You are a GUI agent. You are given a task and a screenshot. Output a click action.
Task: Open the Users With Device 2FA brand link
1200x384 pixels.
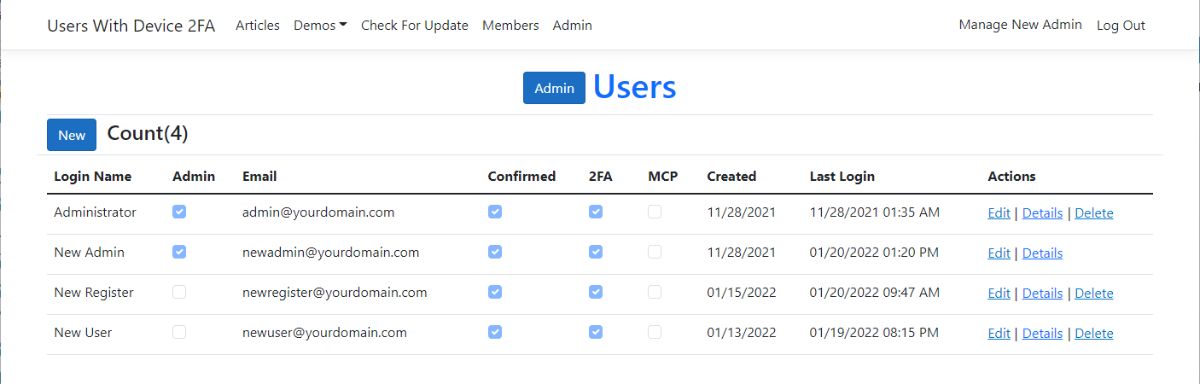pos(131,26)
